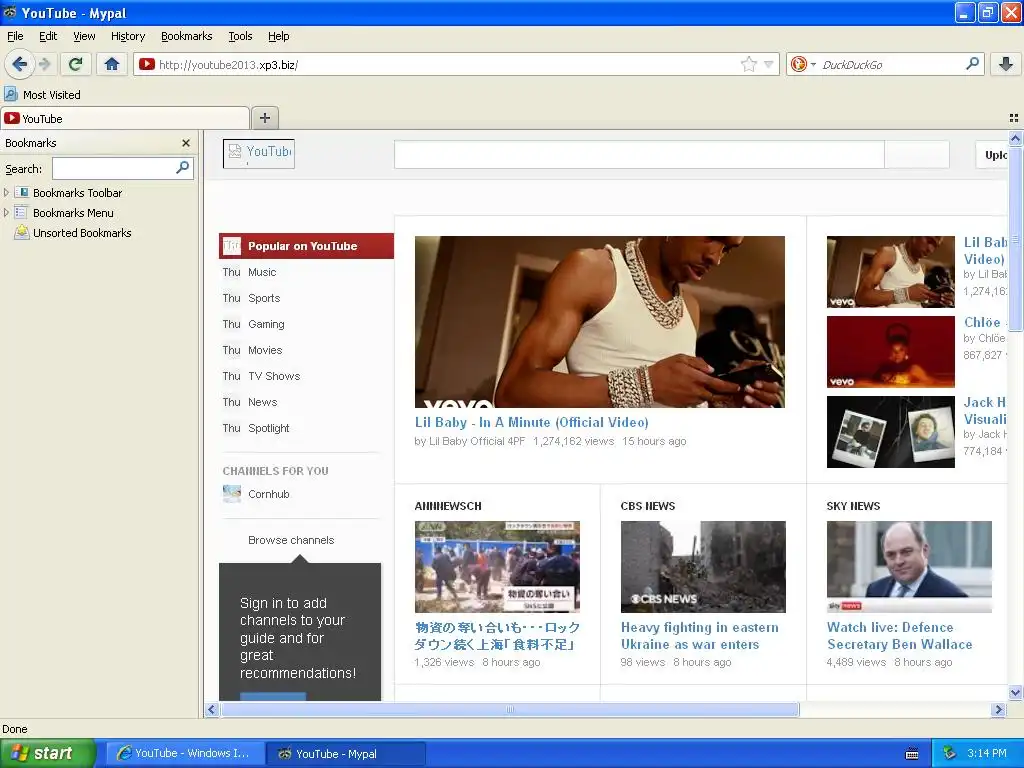Close the Bookmarks sidebar
1024x768 pixels.
coord(185,142)
